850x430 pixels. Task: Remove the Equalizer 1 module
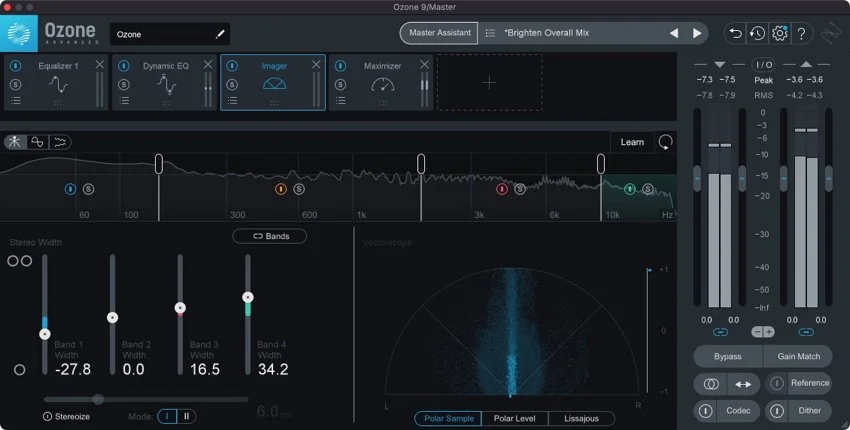(100, 65)
